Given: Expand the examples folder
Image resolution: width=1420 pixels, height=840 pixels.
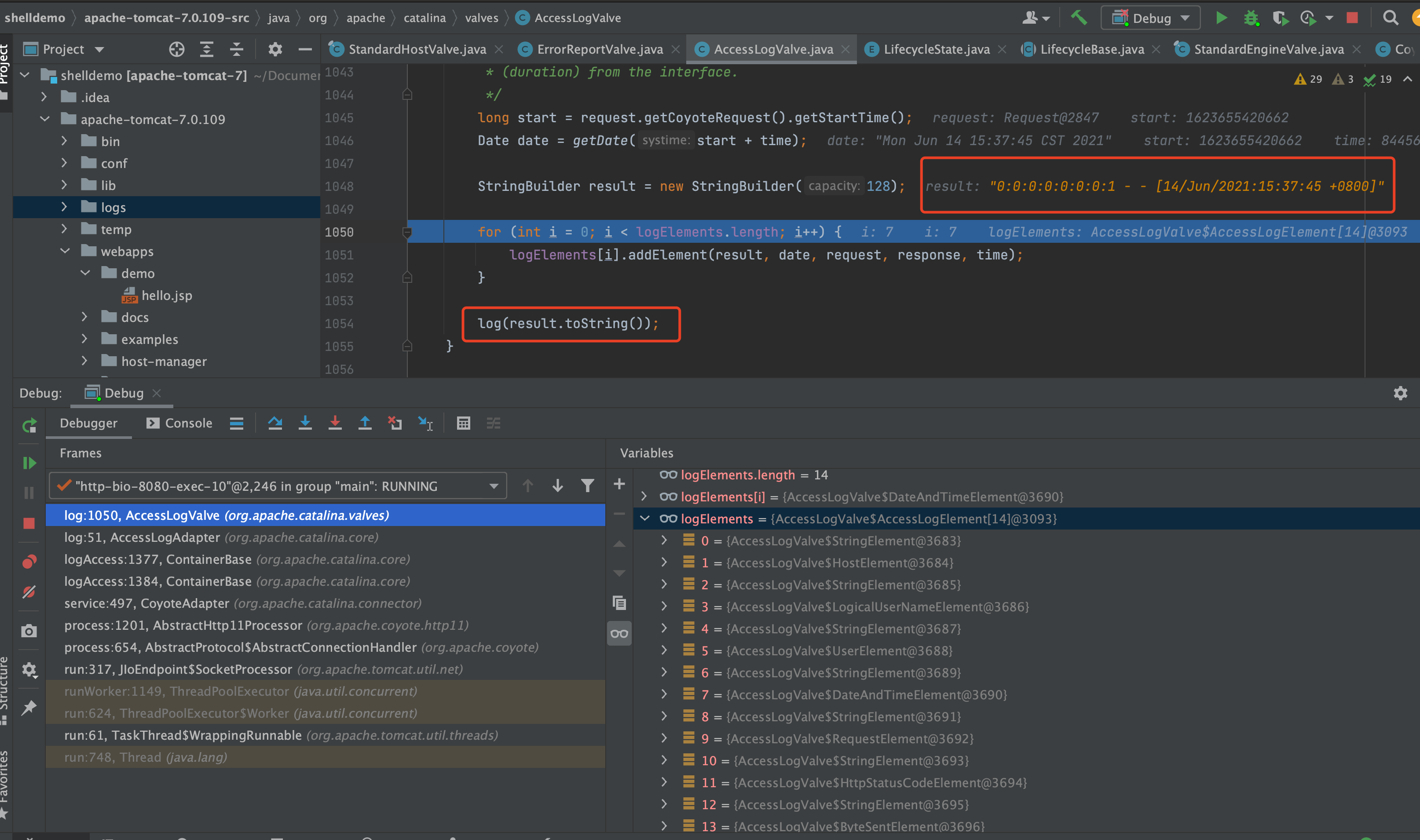Looking at the screenshot, I should coord(84,339).
